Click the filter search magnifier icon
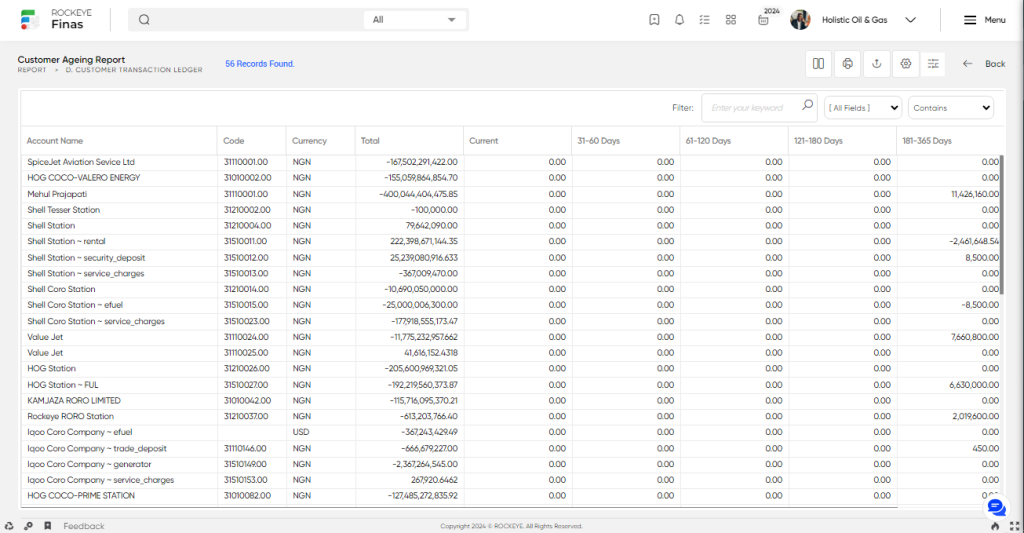Viewport: 1024px width, 533px height. [x=808, y=105]
